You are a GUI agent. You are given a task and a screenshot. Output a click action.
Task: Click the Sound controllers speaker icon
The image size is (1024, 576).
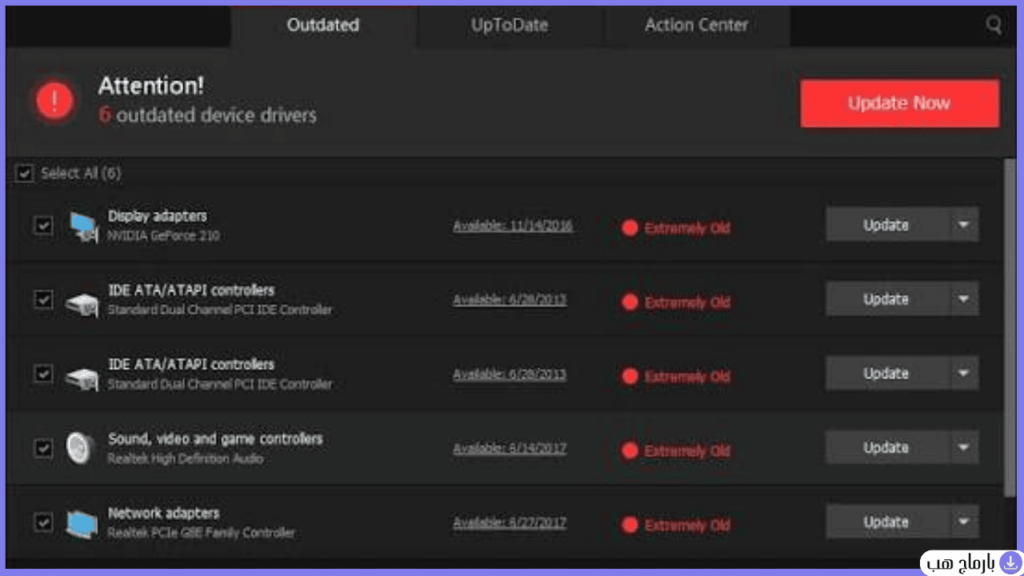pos(80,449)
